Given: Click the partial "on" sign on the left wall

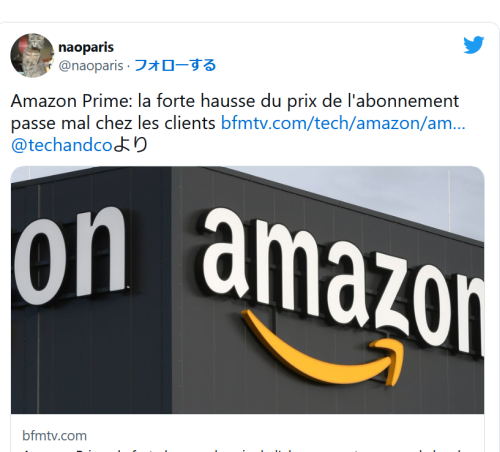Looking at the screenshot, I should pyautogui.click(x=68, y=255).
